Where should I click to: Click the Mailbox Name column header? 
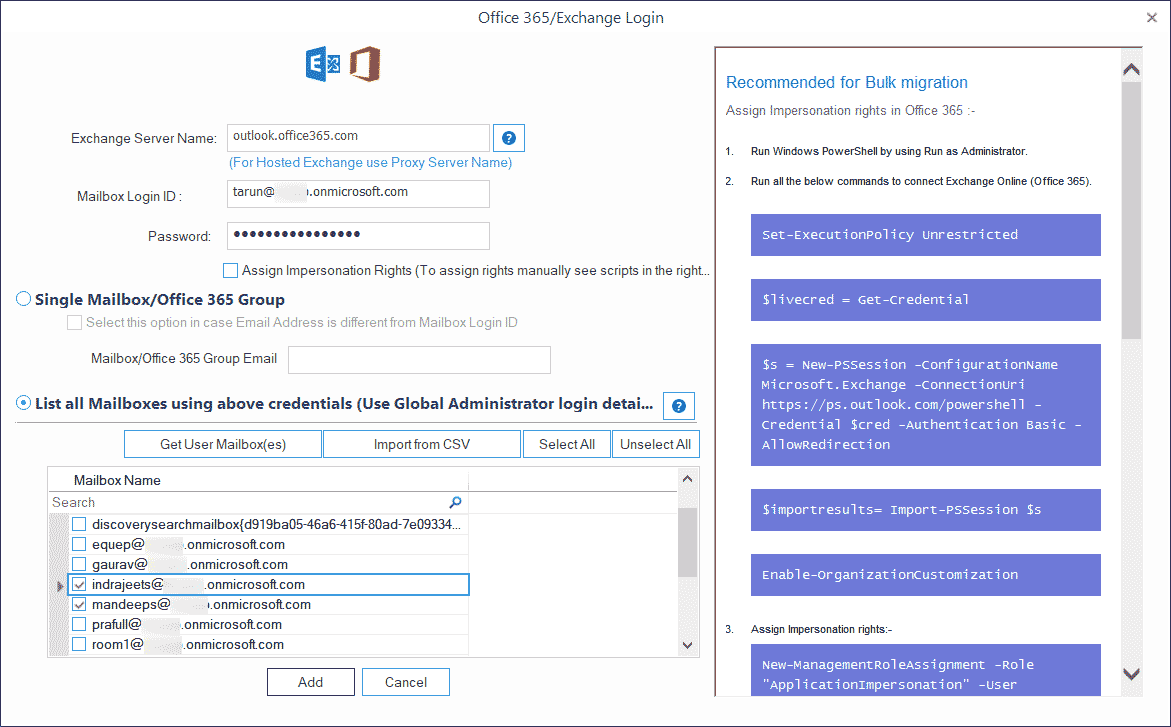[x=258, y=480]
